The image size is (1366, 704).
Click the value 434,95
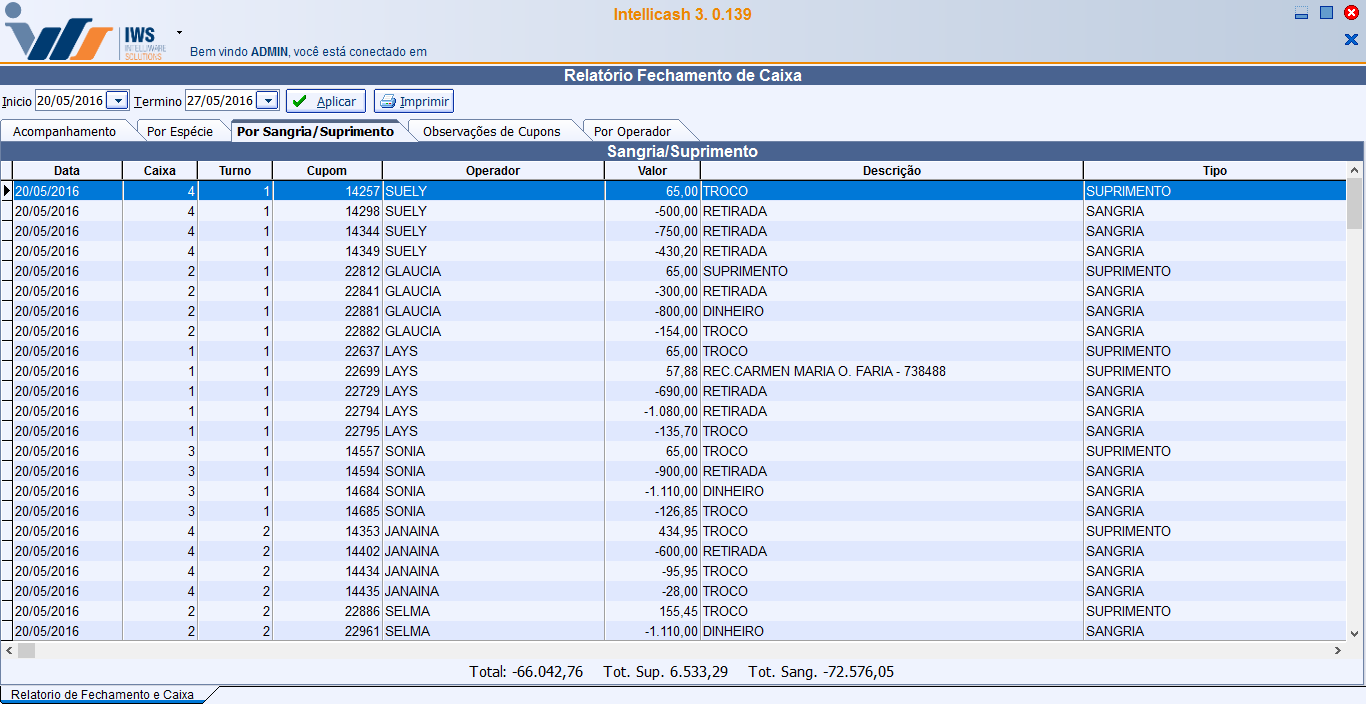pyautogui.click(x=678, y=531)
